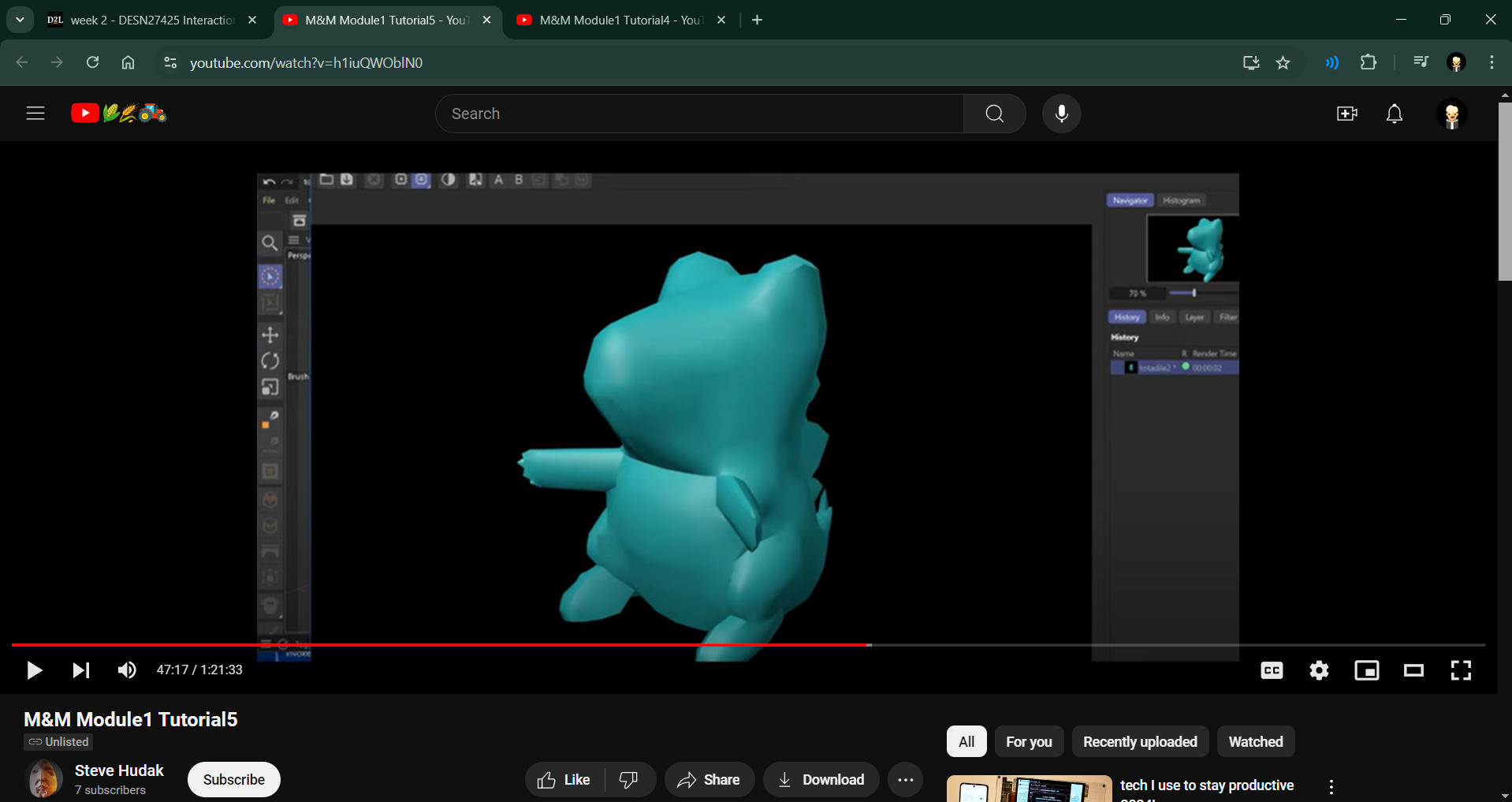Switch the player into miniplayer mode
The image size is (1512, 802).
pos(1366,670)
